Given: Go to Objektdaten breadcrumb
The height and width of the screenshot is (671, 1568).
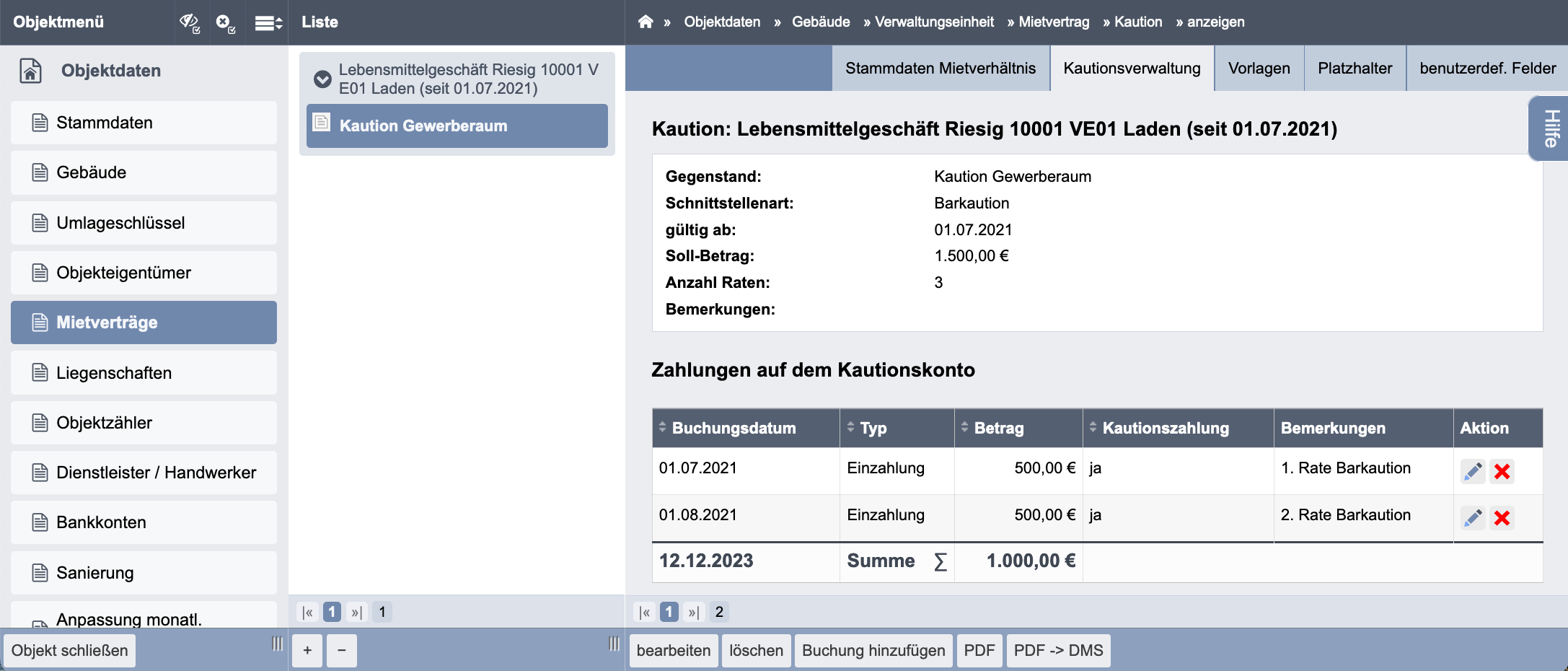Looking at the screenshot, I should click(x=722, y=22).
